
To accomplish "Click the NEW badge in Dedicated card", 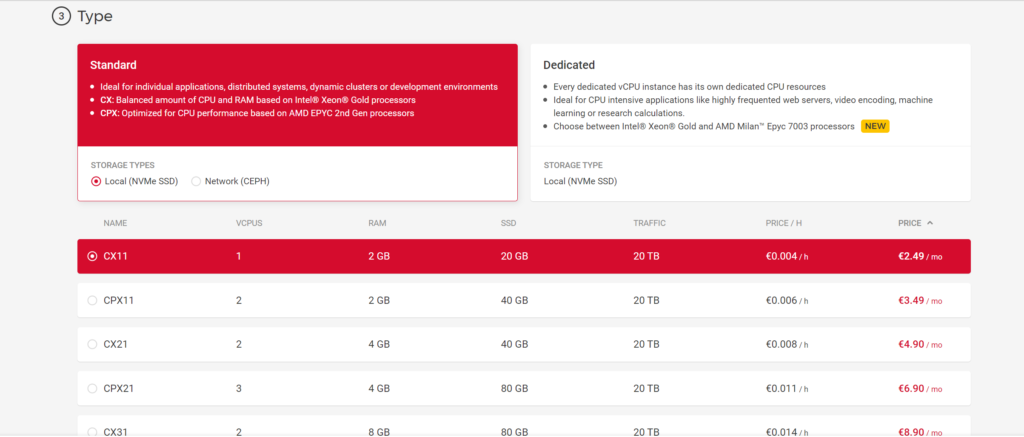I will pyautogui.click(x=876, y=127).
